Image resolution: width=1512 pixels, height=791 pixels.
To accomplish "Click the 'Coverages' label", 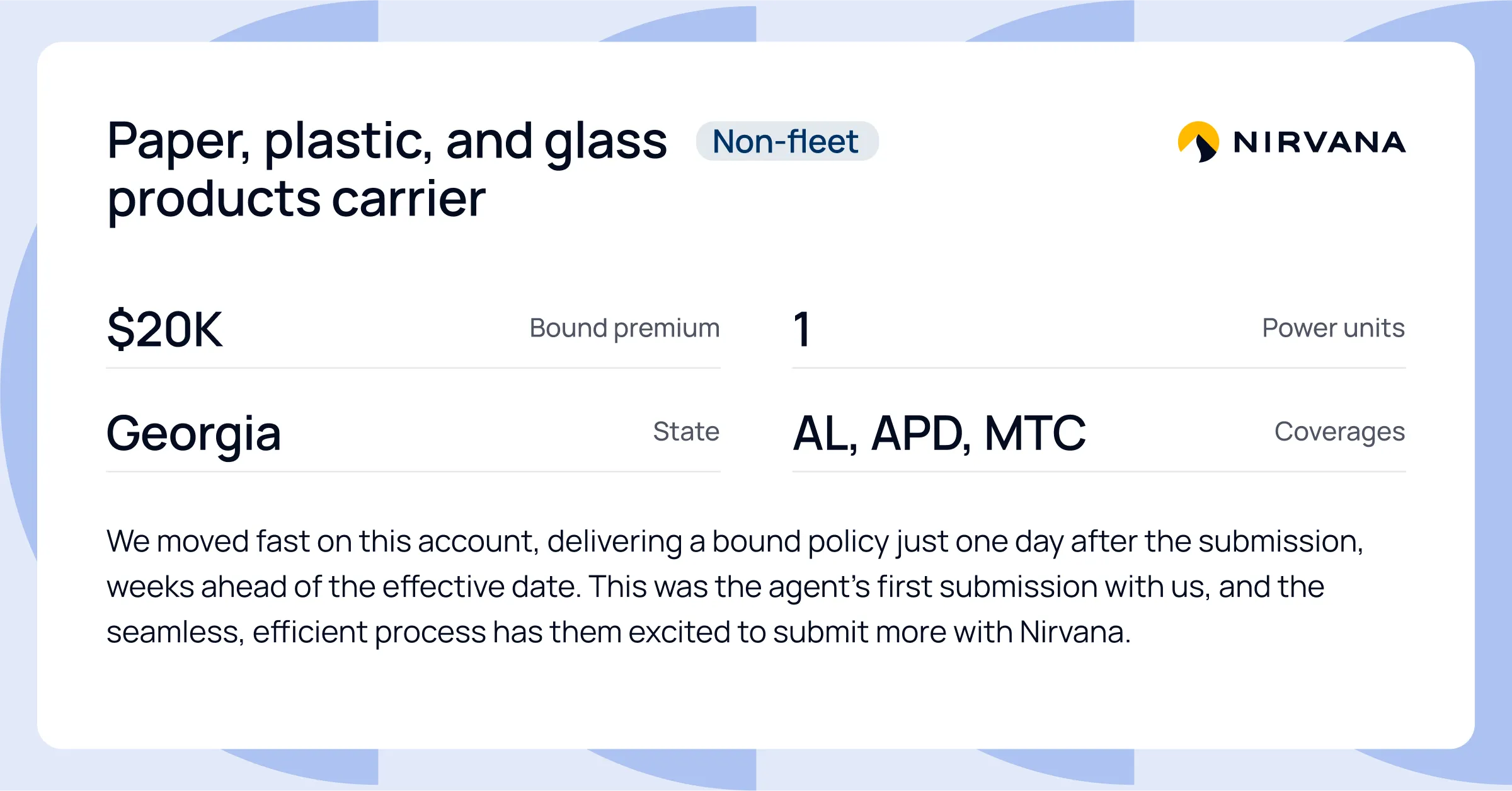I will (1339, 432).
